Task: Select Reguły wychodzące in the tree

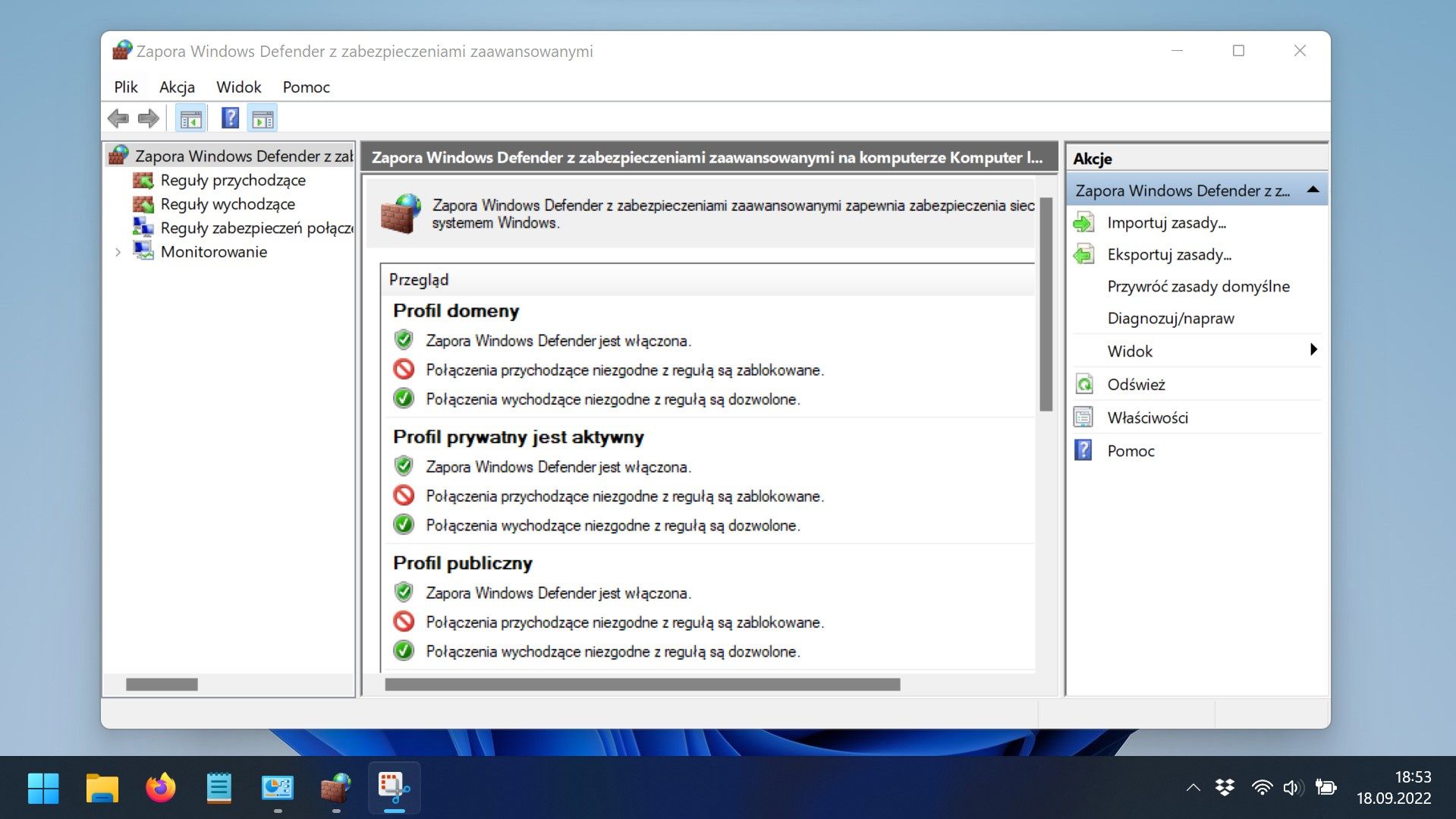Action: pos(228,204)
